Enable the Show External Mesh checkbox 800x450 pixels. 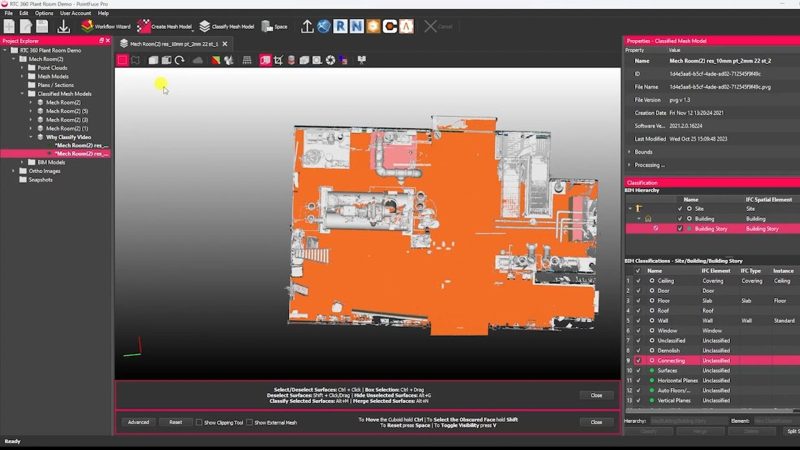(250, 422)
